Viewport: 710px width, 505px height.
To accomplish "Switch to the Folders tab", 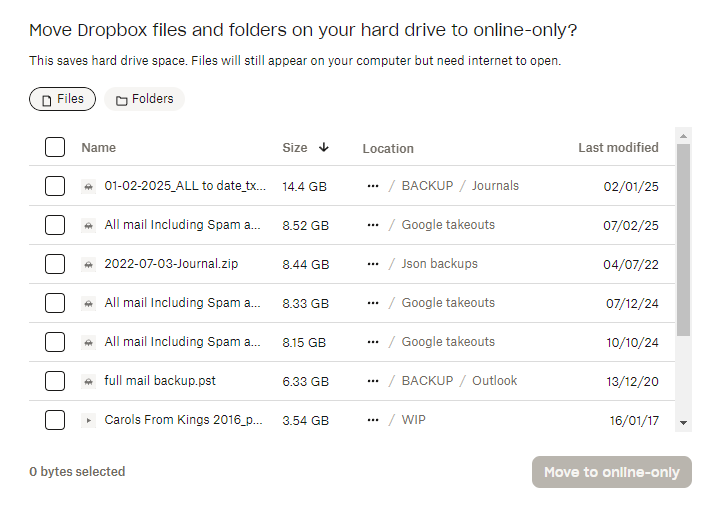I will pyautogui.click(x=144, y=99).
